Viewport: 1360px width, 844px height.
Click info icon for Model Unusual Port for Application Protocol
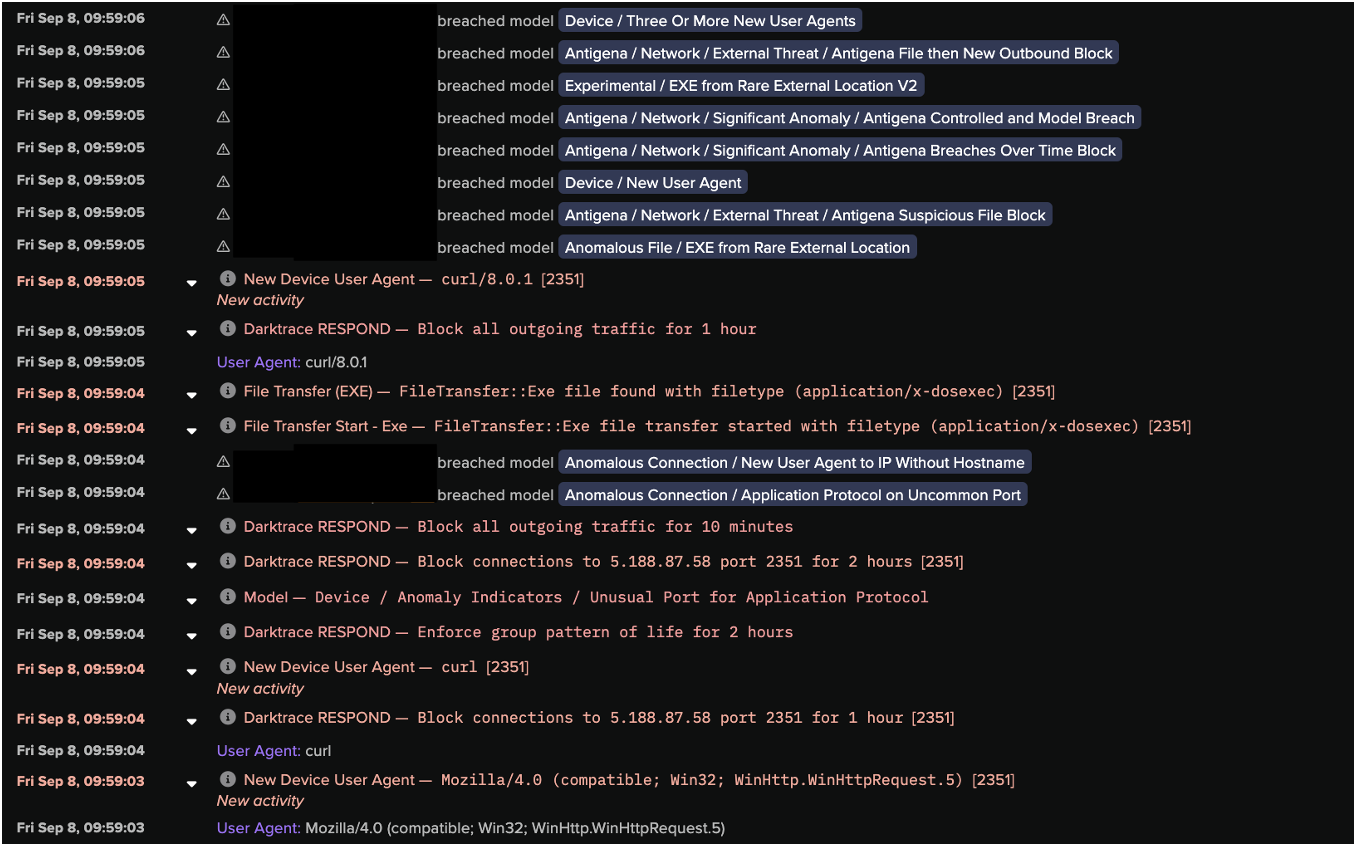pyautogui.click(x=227, y=597)
